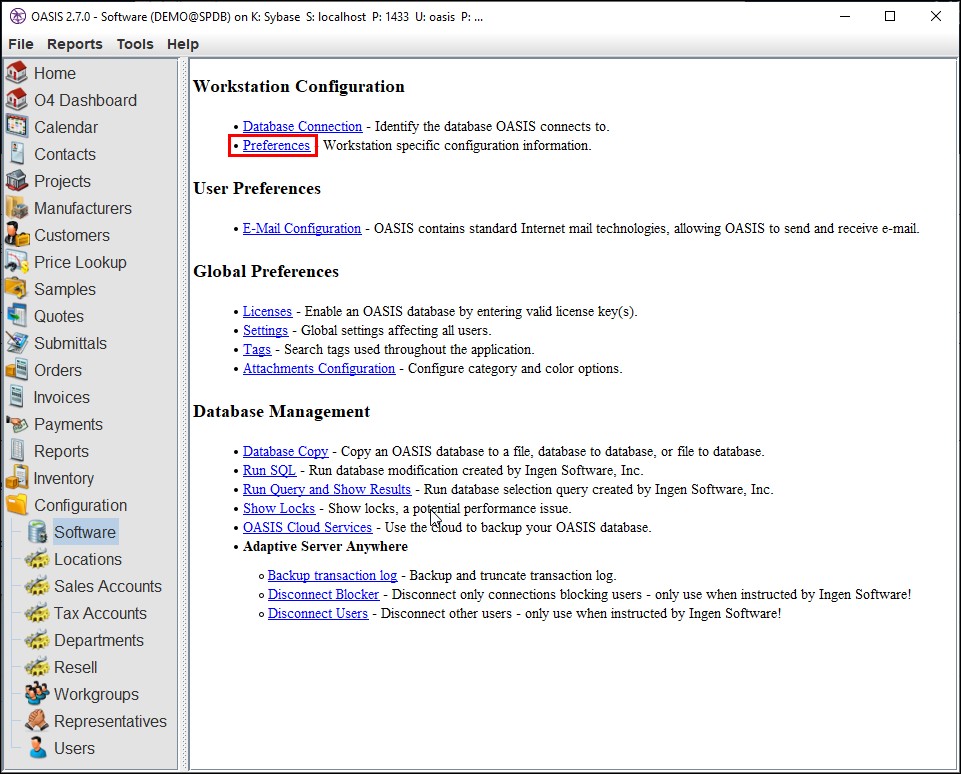Click the Users person icon
Viewport: 961px width, 774px height.
(37, 748)
